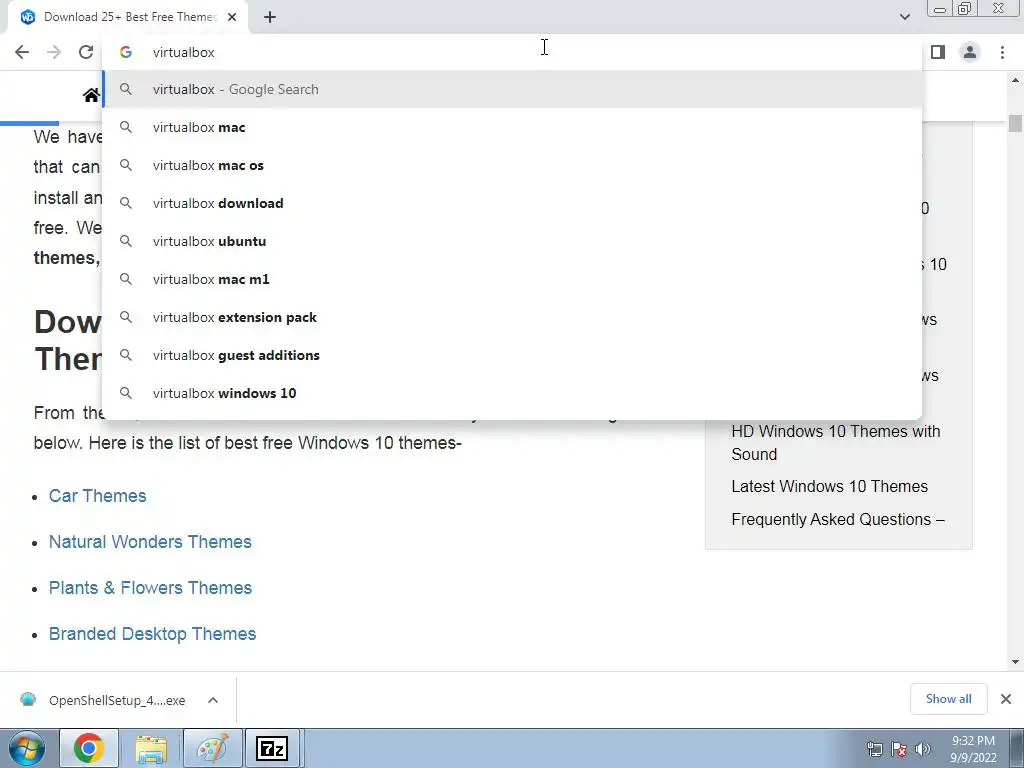The width and height of the screenshot is (1024, 768).
Task: Open the downloaded OpenShellSetup exe file
Action: (103, 700)
